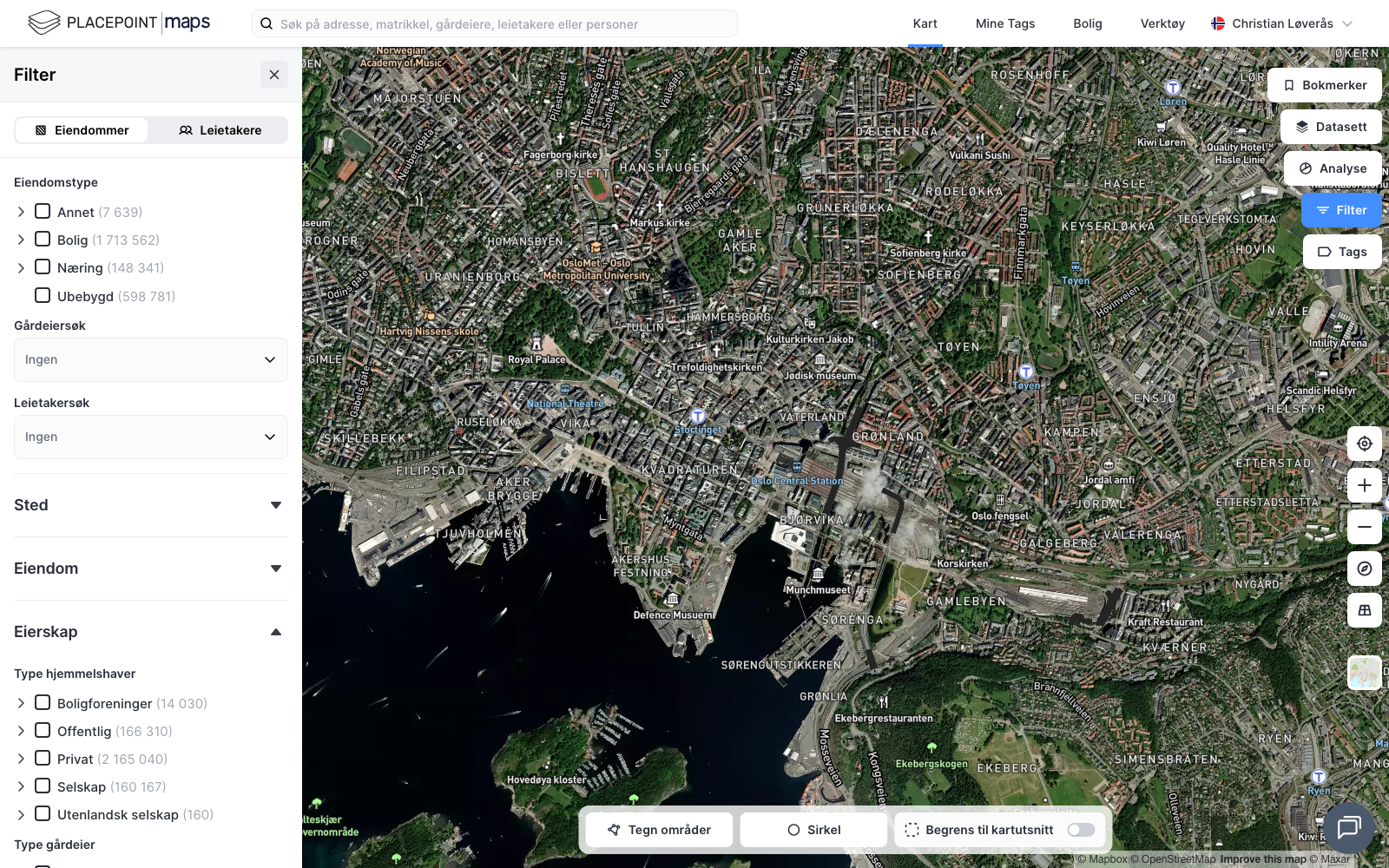Screen dimensions: 1389x868
Task: Click the Ryen metro station marker
Action: click(x=1319, y=777)
